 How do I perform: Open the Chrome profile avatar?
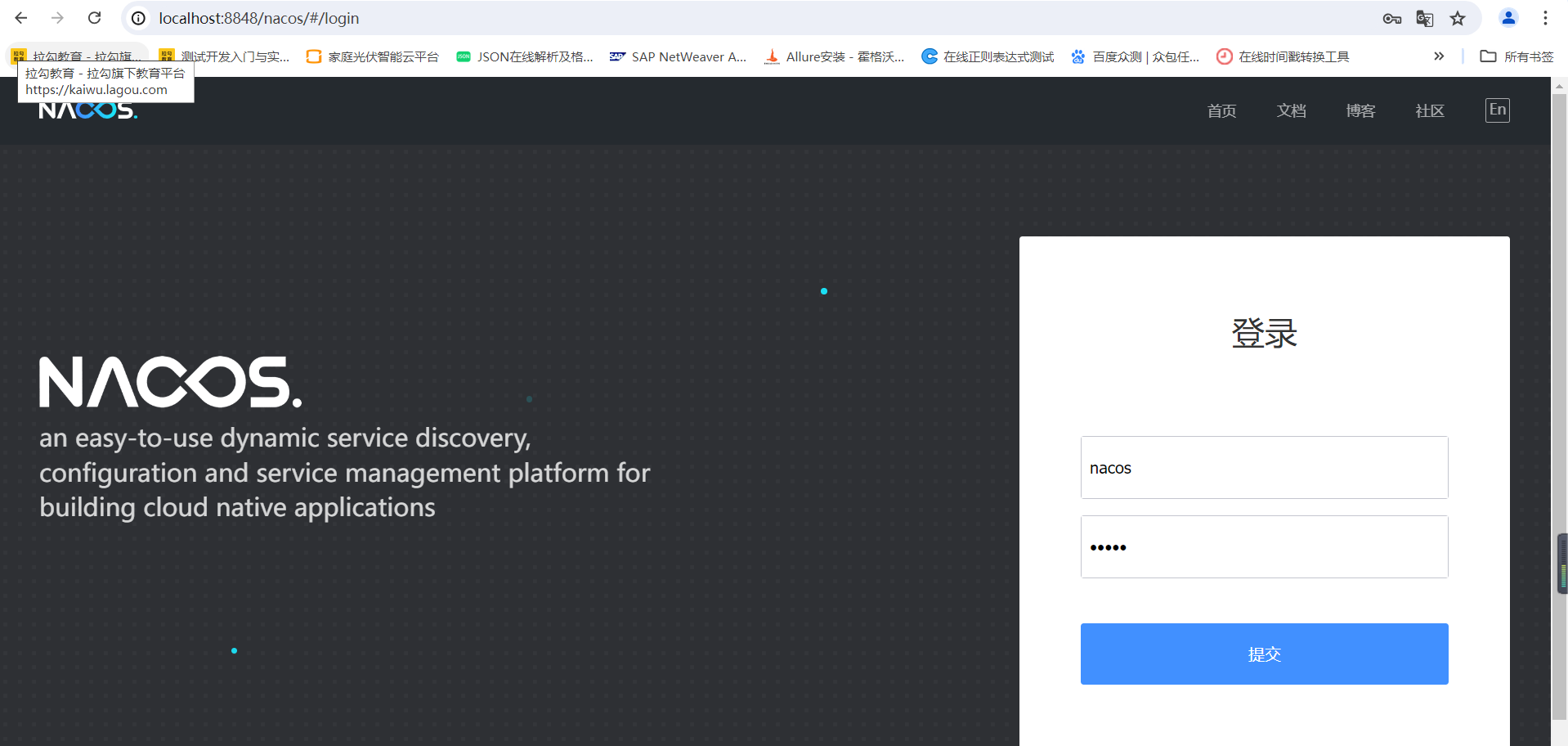1508,18
